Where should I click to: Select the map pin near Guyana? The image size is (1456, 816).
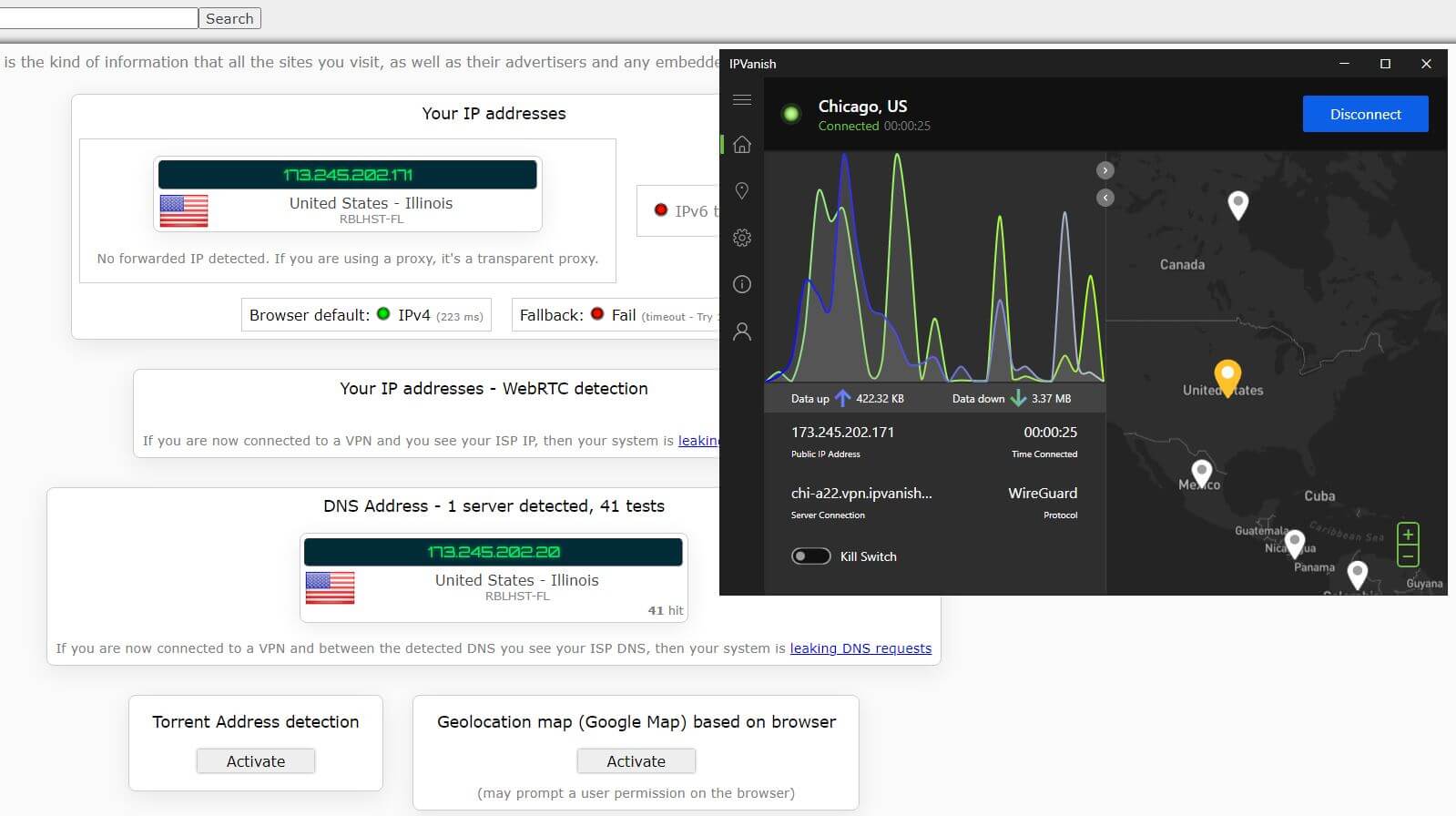click(x=1358, y=575)
